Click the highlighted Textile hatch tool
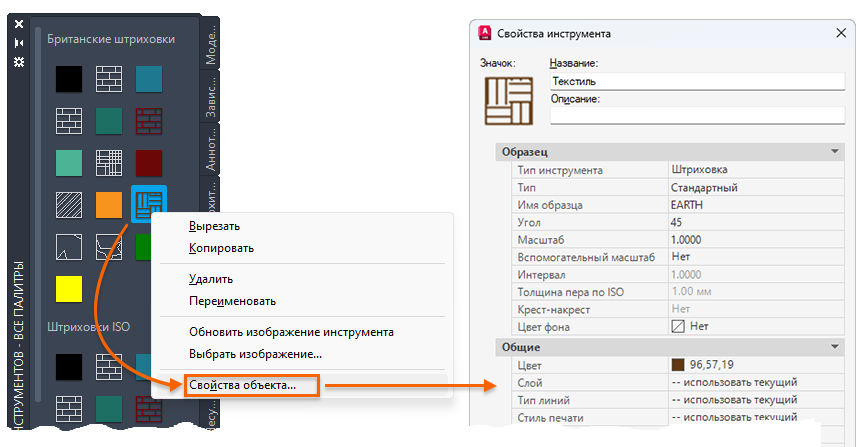 click(149, 204)
